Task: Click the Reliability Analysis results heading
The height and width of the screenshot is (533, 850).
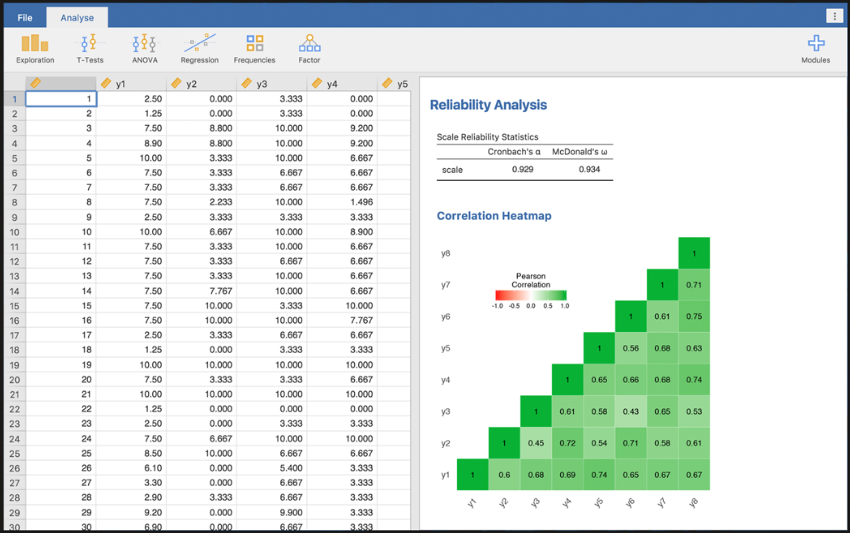Action: pyautogui.click(x=488, y=105)
